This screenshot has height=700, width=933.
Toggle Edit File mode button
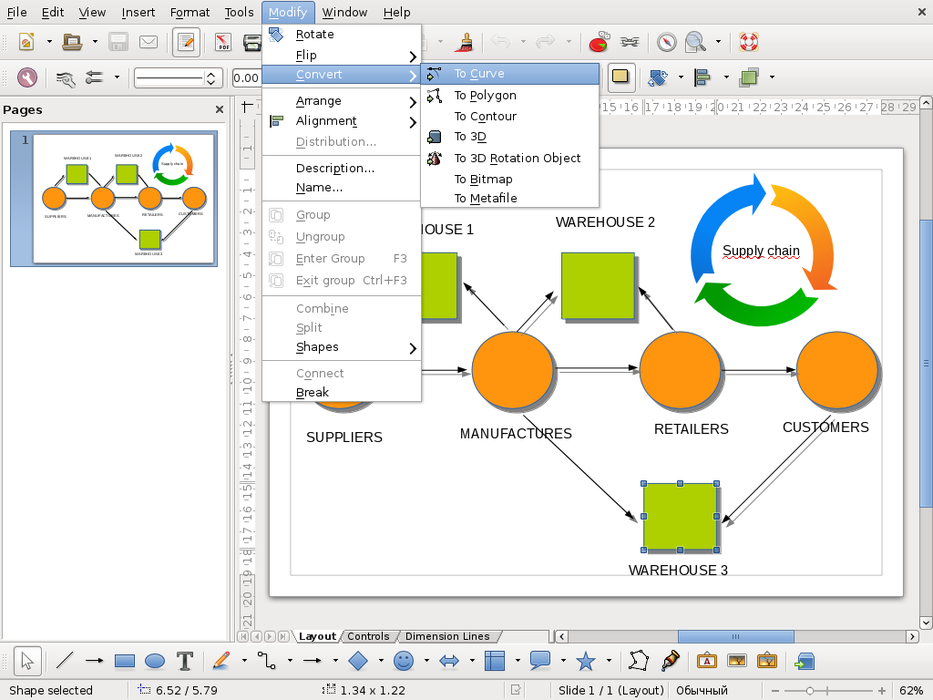[x=185, y=42]
